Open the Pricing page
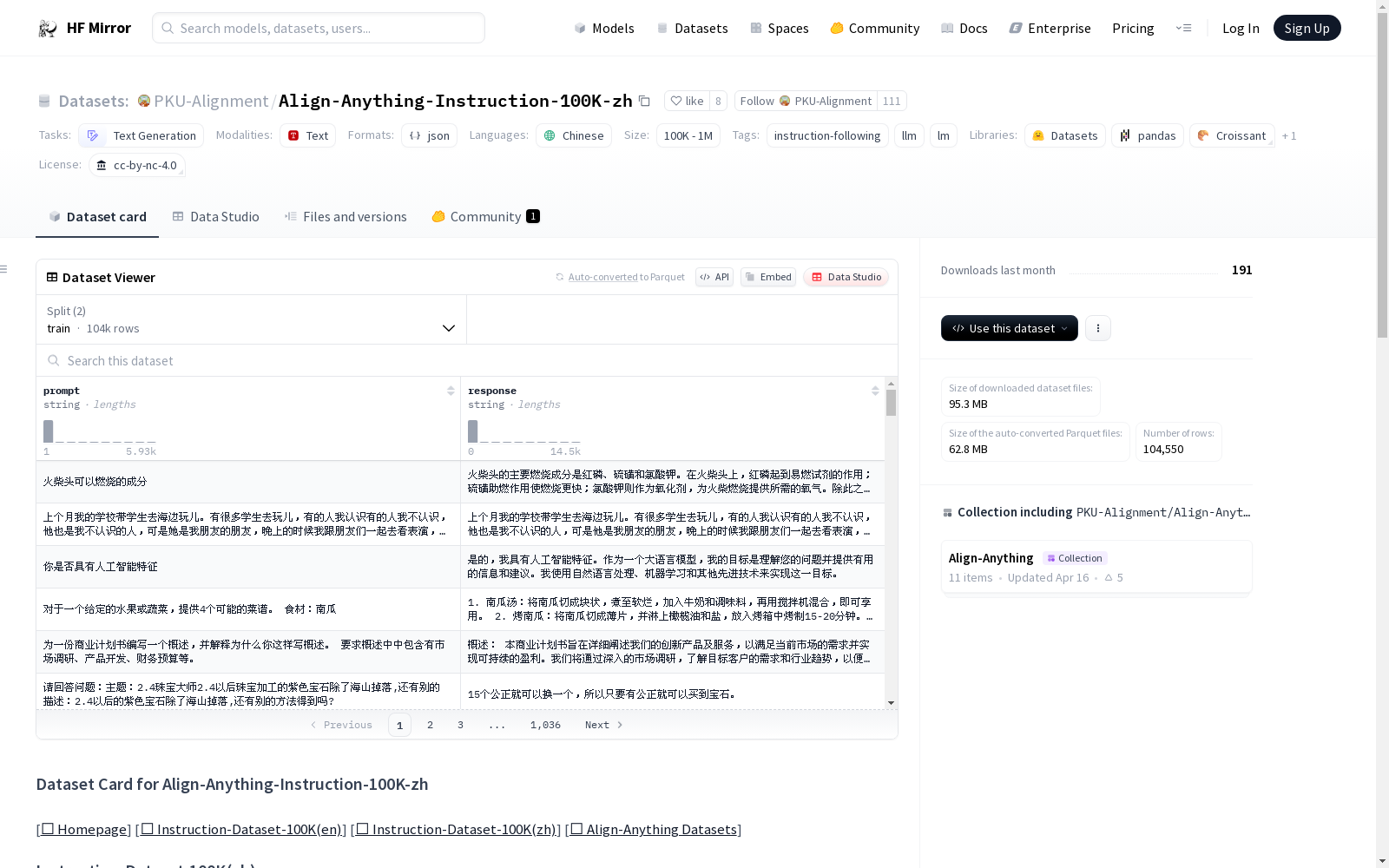Screen dimensions: 1389x868 coord(1133,28)
